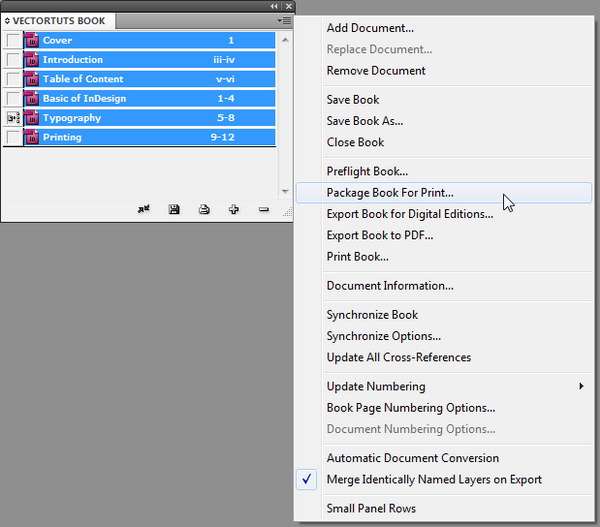600x527 pixels.
Task: Click page range 9-12 for Printing
Action: pos(222,137)
